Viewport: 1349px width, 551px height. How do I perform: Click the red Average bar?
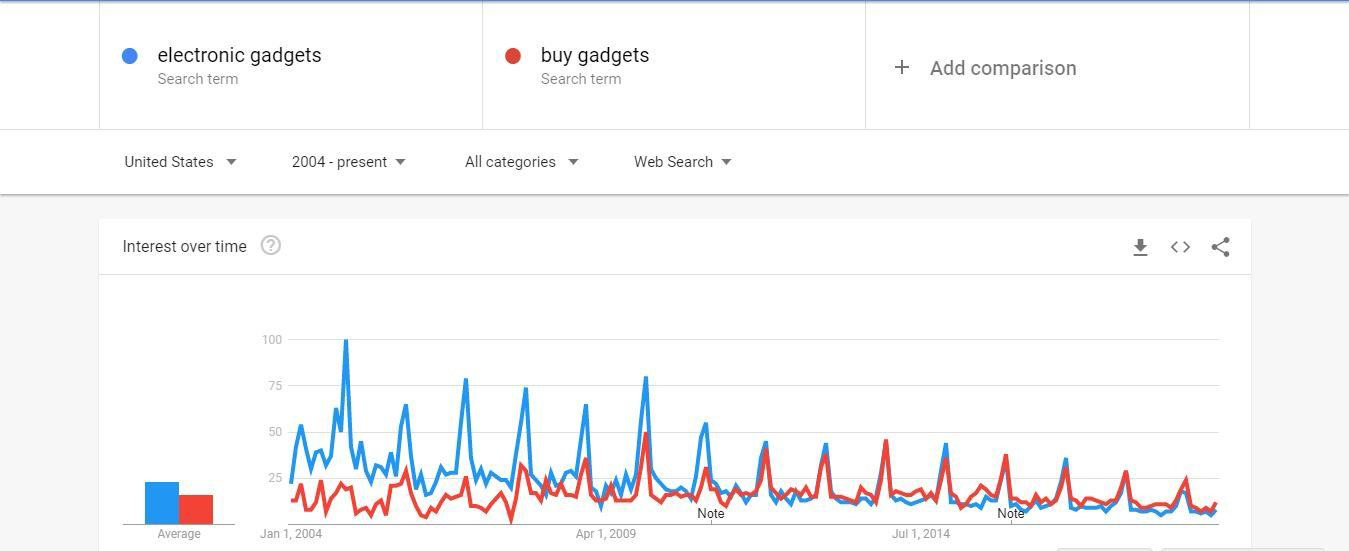point(196,509)
